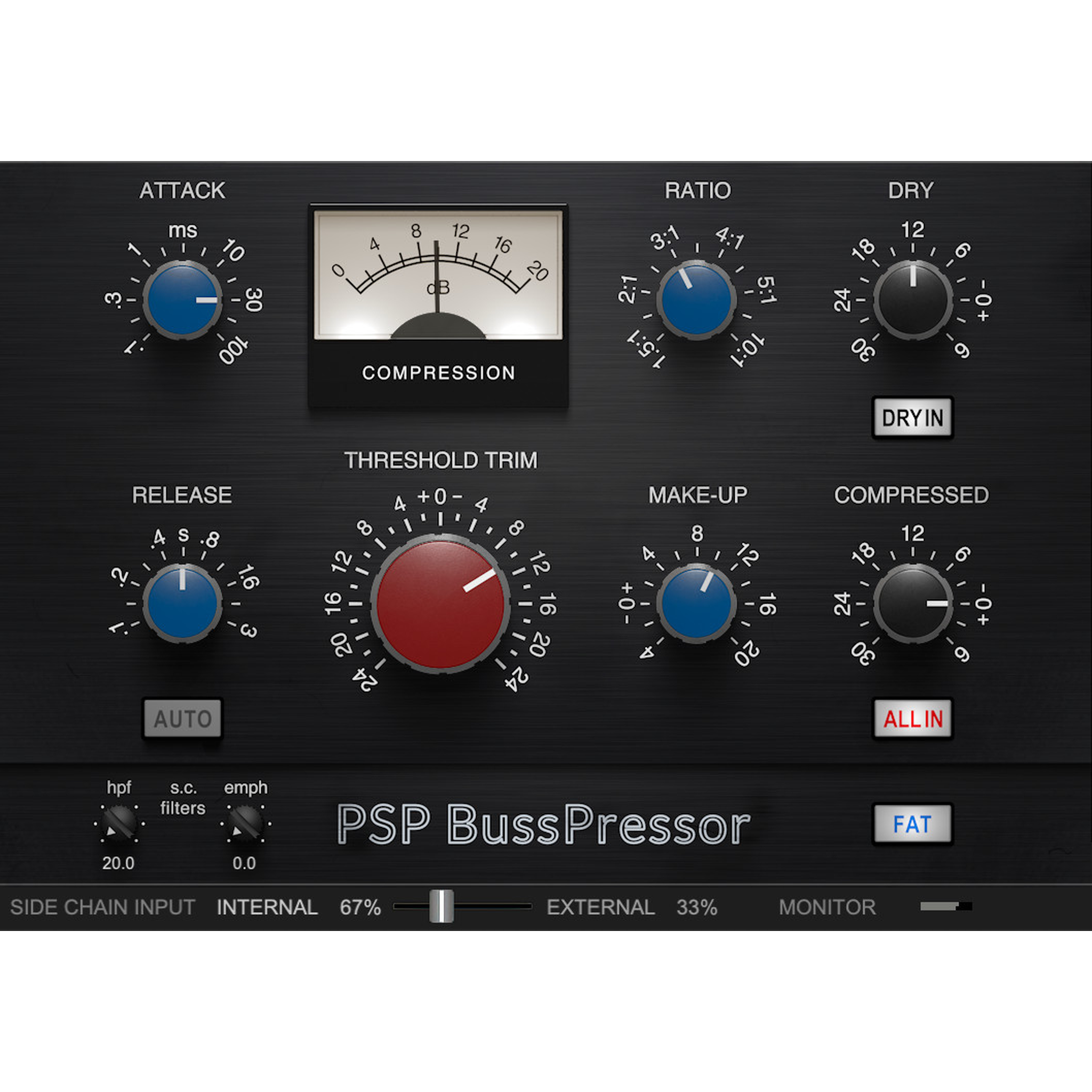This screenshot has height=1092, width=1092.
Task: Click the black Compressed level knob
Action: (912, 603)
